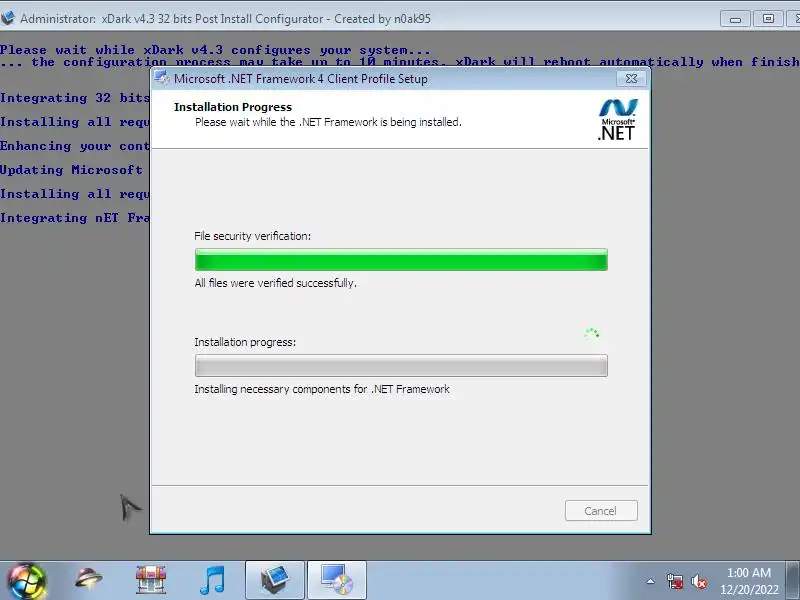The height and width of the screenshot is (600, 800).
Task: Click the xDark Configurator title bar icon
Action: (8, 18)
